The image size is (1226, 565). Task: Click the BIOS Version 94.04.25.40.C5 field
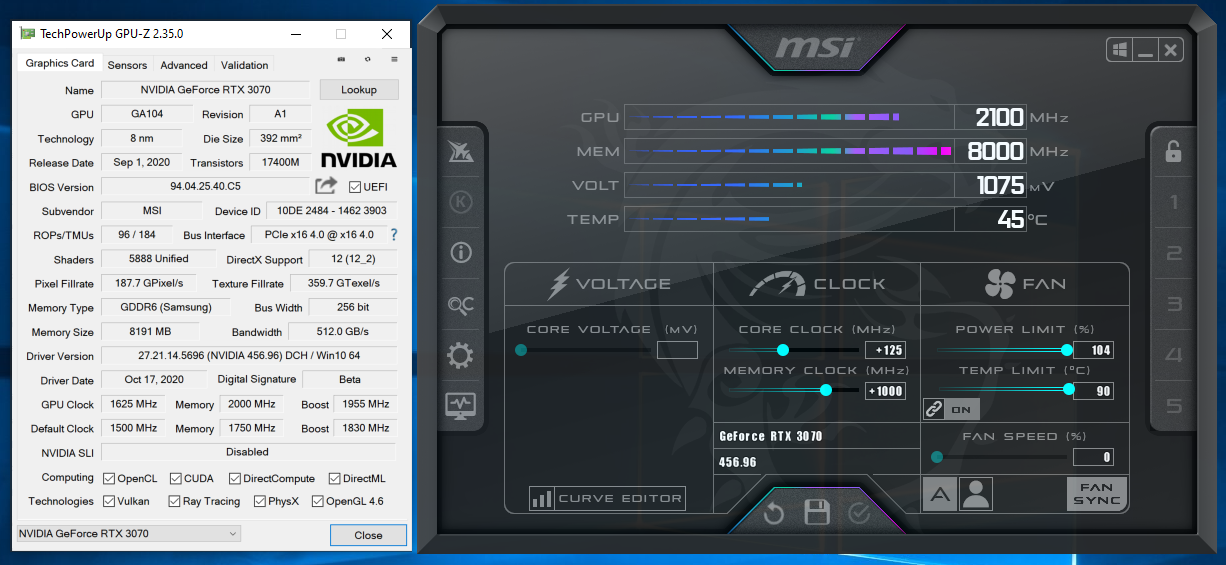pos(205,186)
